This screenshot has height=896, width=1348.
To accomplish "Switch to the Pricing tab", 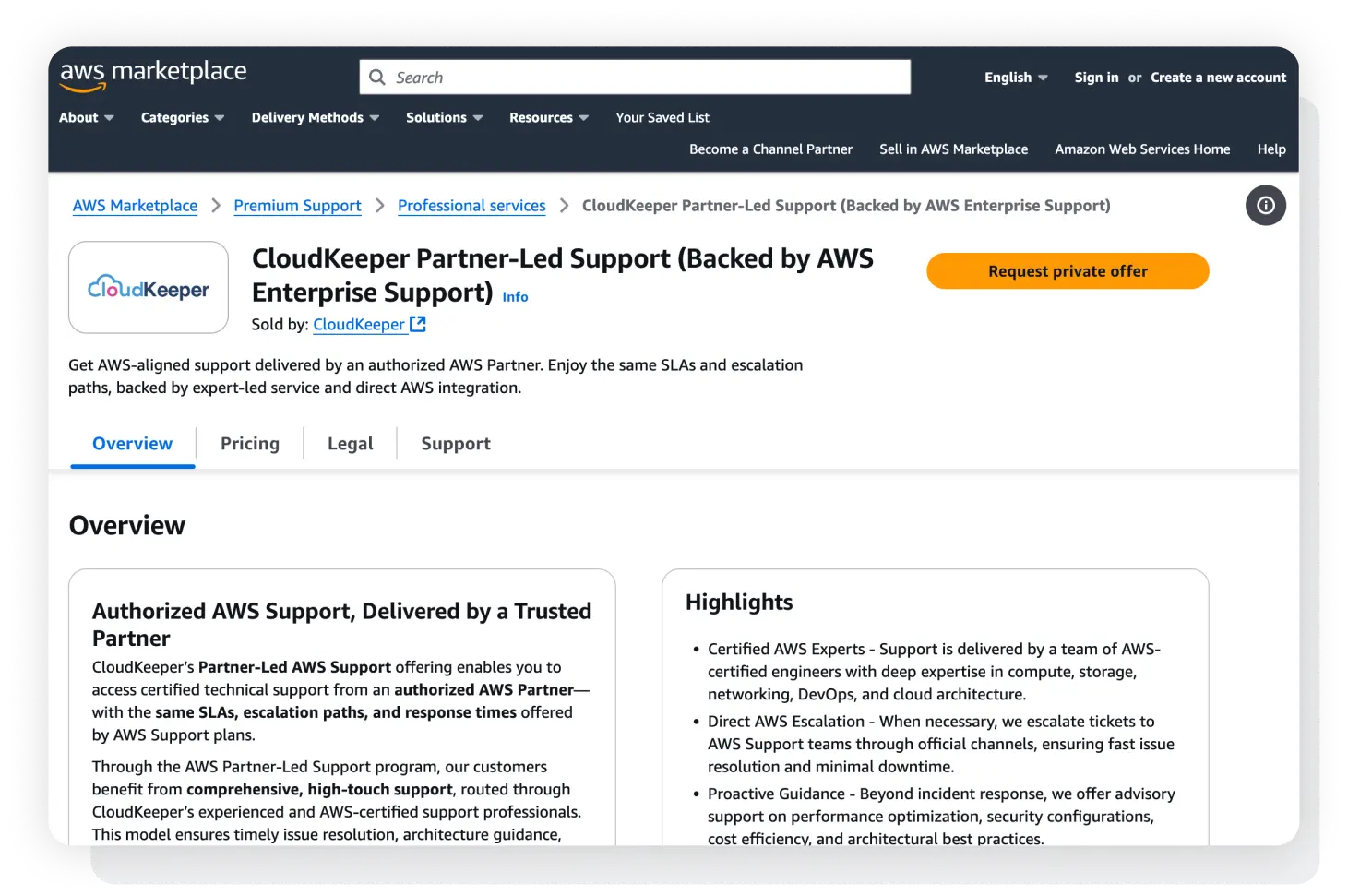I will pyautogui.click(x=250, y=444).
